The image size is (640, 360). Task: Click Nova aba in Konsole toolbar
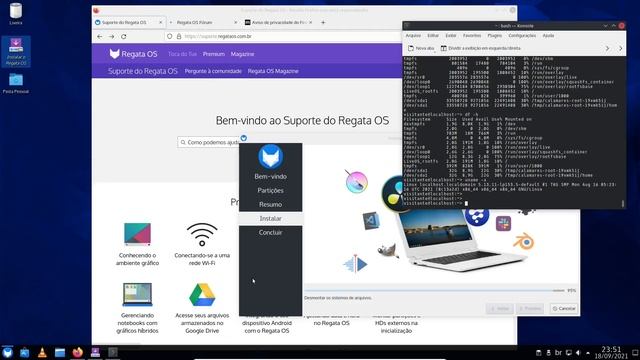point(421,48)
